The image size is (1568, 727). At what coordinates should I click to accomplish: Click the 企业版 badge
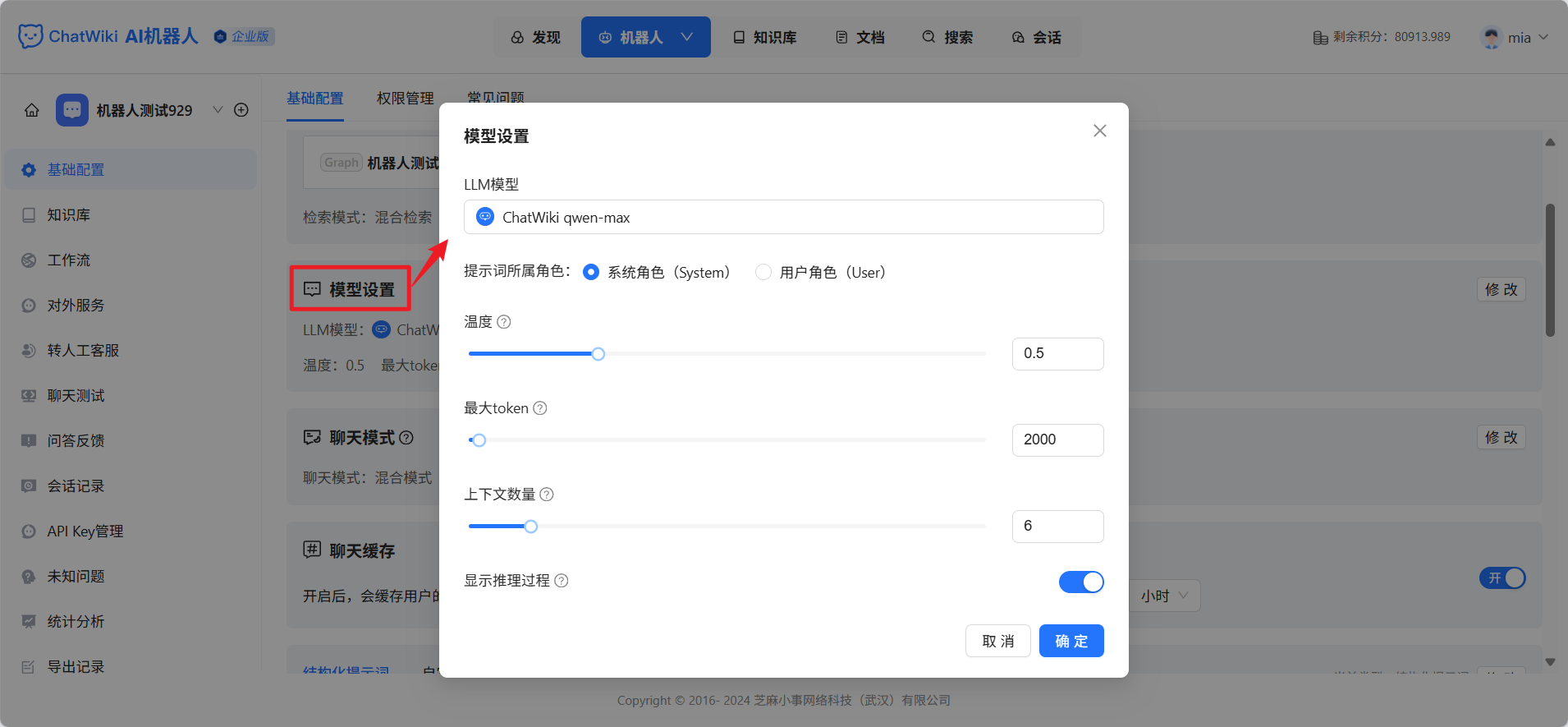click(x=244, y=36)
